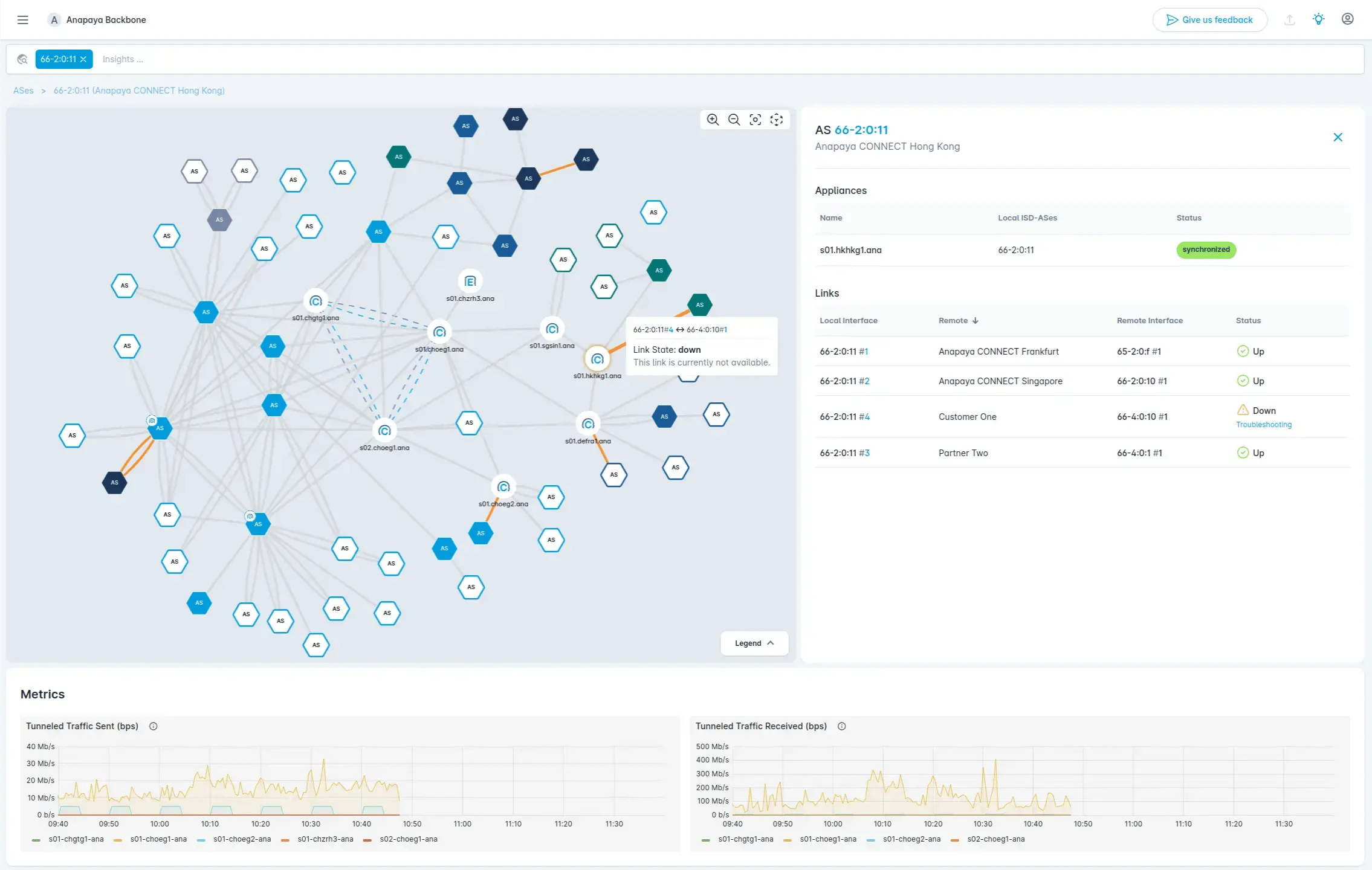Fit the whole topology into view
The image size is (1372, 870).
click(776, 120)
